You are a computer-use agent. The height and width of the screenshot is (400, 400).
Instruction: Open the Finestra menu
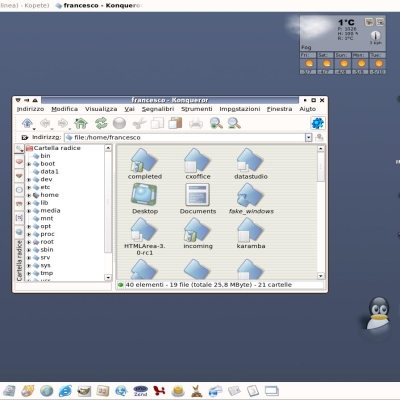pos(279,109)
